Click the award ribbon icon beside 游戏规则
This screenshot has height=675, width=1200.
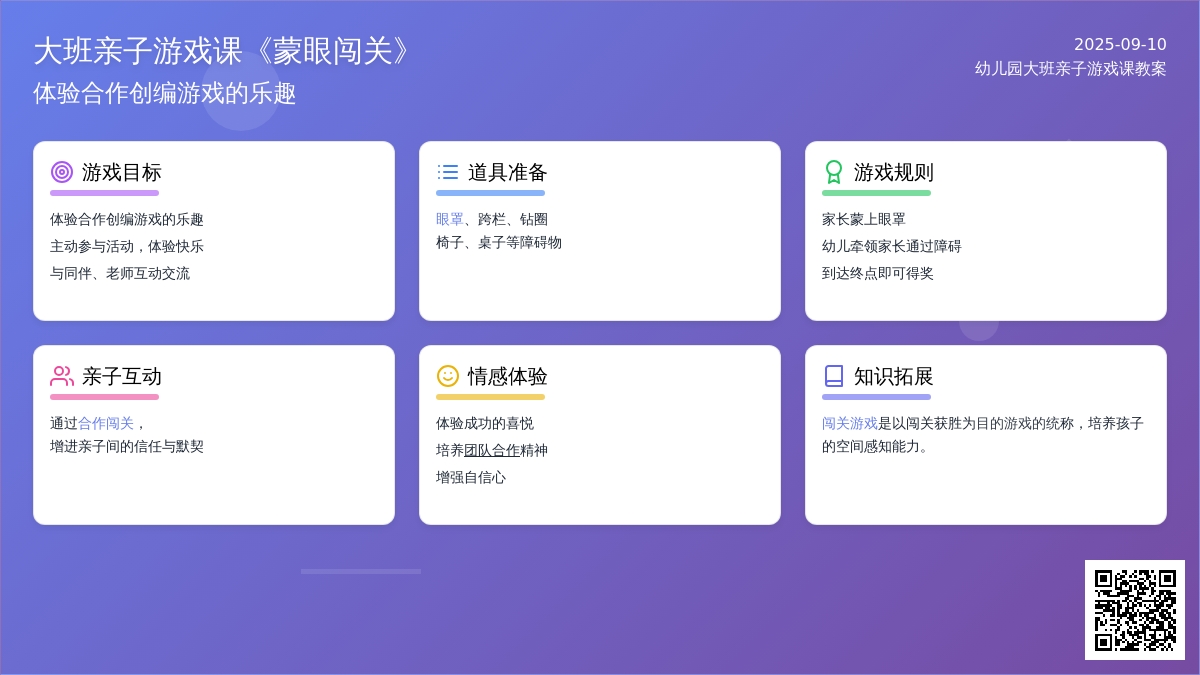834,172
